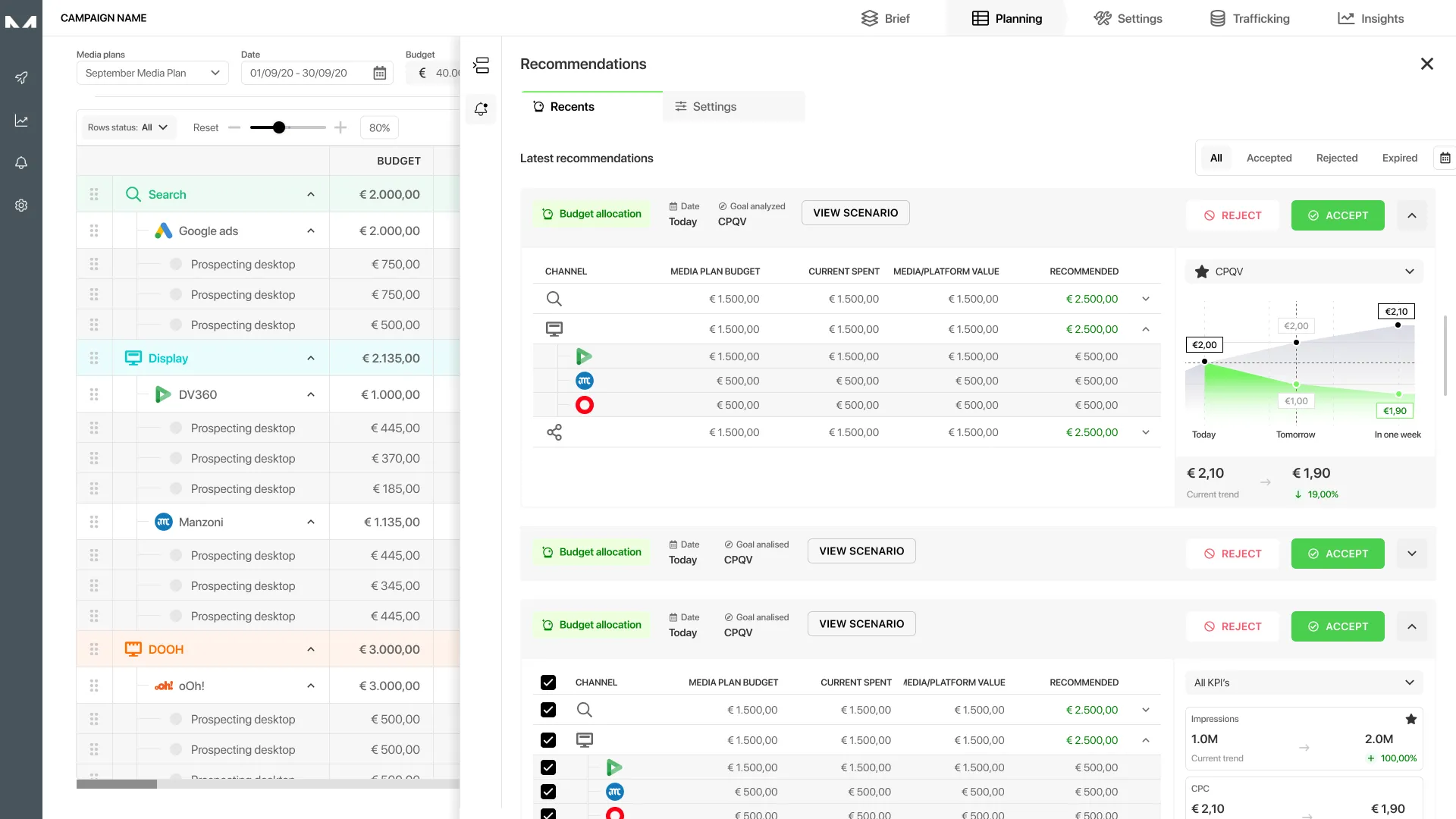This screenshot has height=819, width=1456.
Task: Click the rocket icon in left sidebar
Action: pyautogui.click(x=21, y=77)
